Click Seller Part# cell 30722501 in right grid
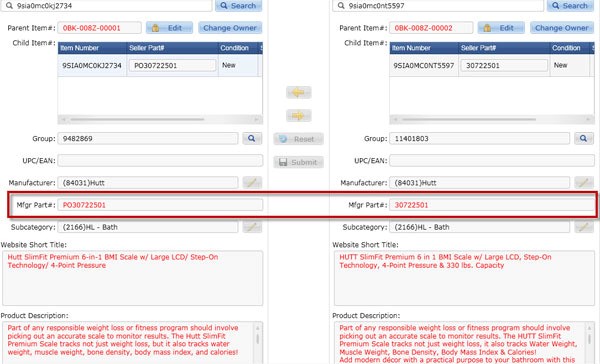Screen dimensions: 600x364 pyautogui.click(x=504, y=65)
